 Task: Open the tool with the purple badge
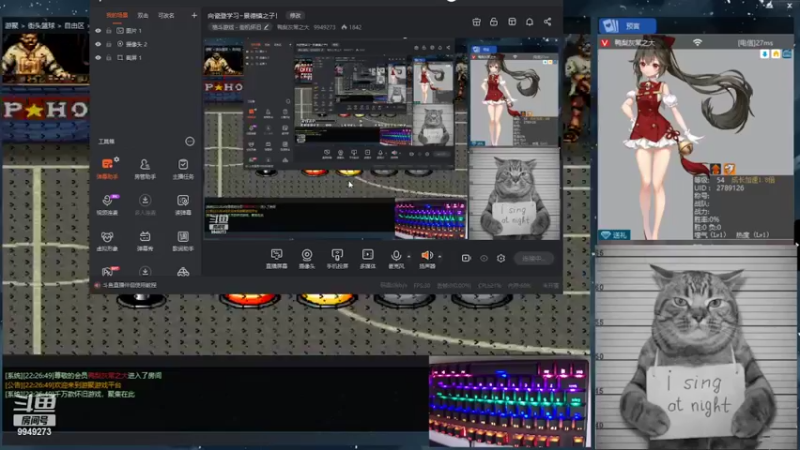107,205
